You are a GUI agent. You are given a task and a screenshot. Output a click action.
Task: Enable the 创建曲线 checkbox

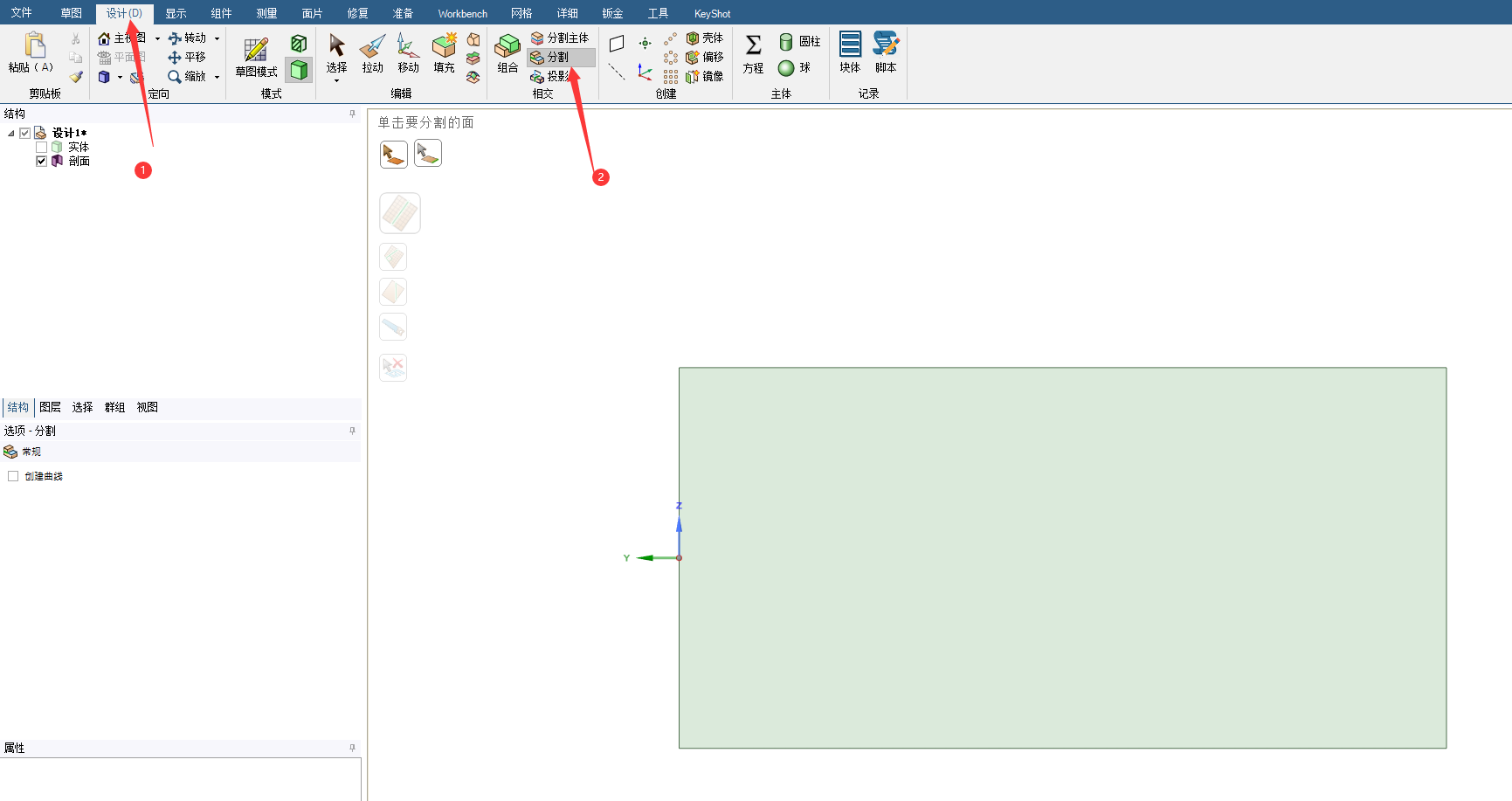point(13,476)
